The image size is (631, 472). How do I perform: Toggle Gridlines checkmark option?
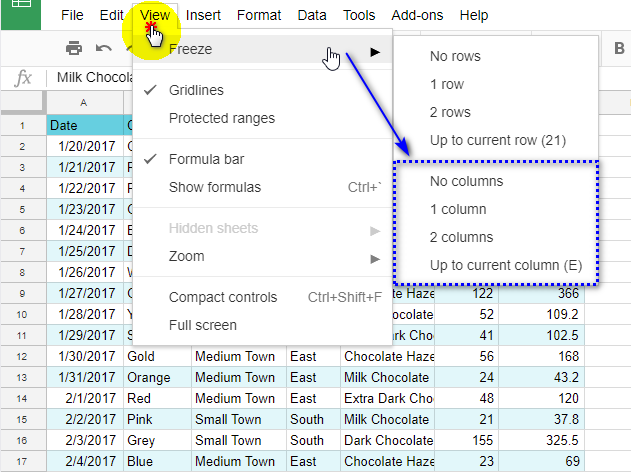pyautogui.click(x=262, y=90)
